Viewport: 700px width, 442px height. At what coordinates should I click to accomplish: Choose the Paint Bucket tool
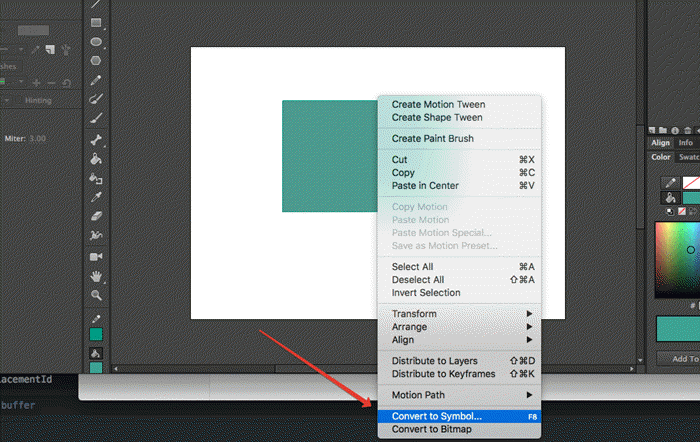96,159
